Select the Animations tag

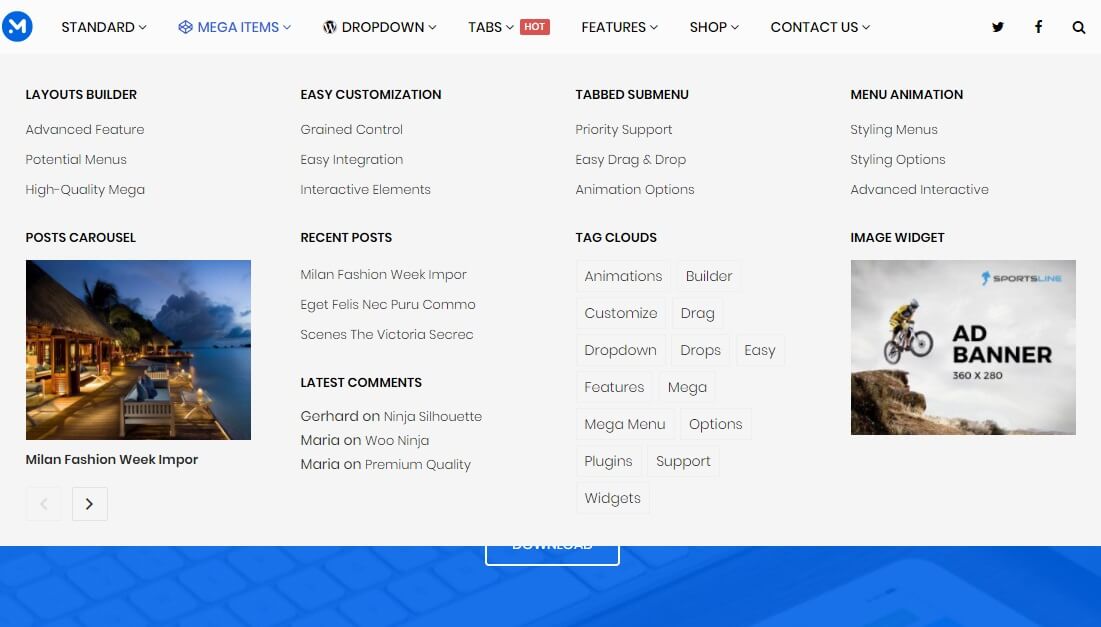coord(623,276)
